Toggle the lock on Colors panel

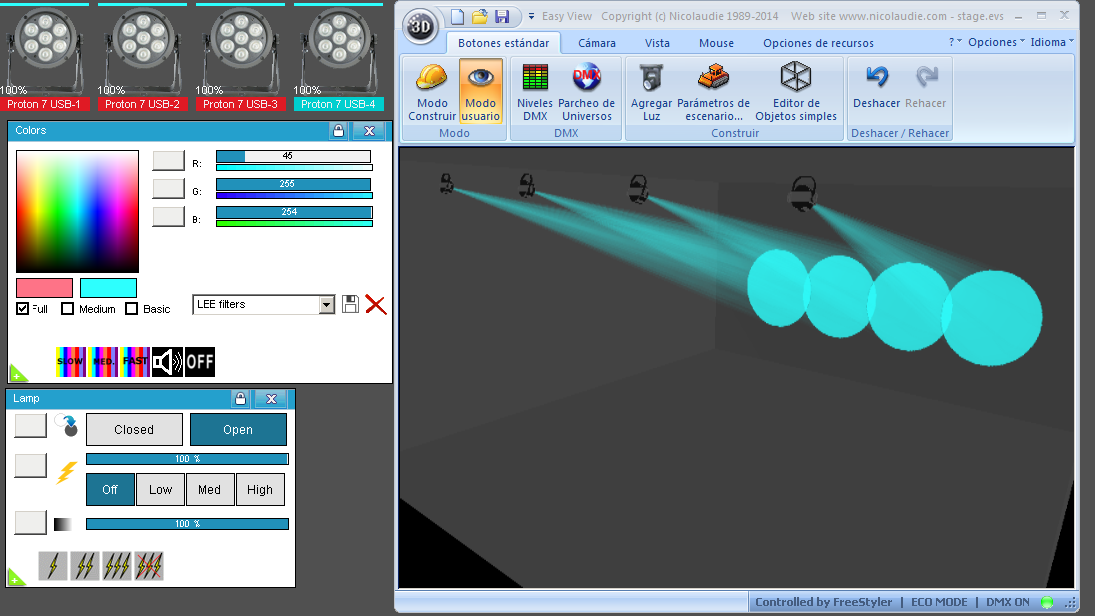pos(338,131)
